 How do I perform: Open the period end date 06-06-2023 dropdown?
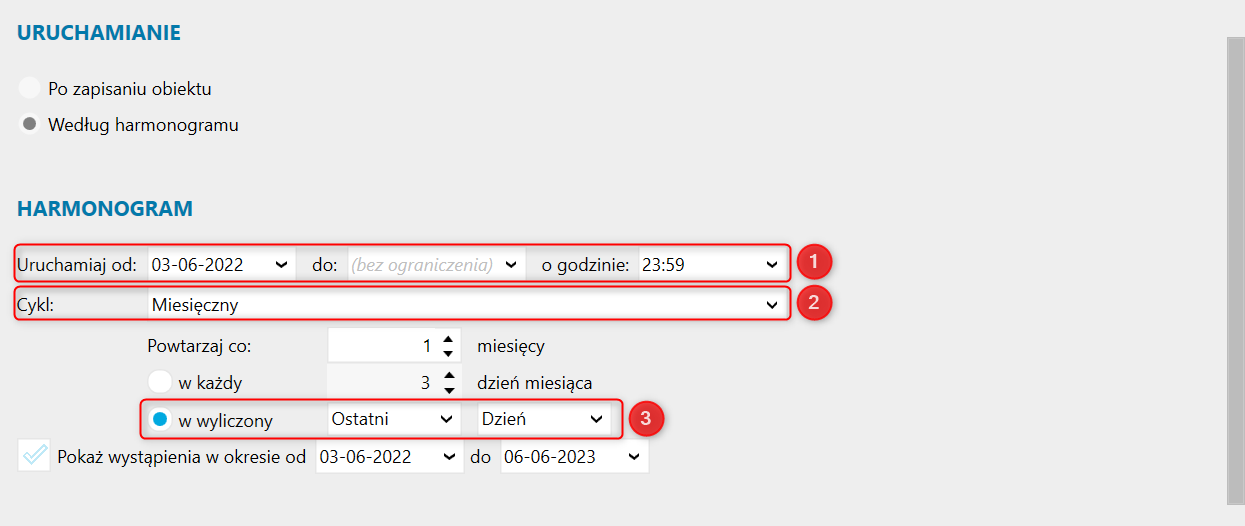(x=634, y=457)
